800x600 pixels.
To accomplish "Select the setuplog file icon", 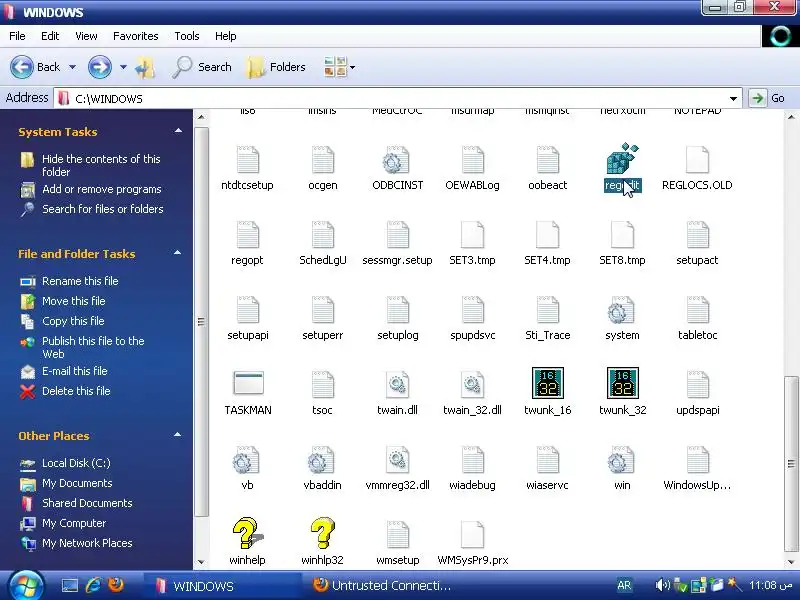I will coord(397,310).
